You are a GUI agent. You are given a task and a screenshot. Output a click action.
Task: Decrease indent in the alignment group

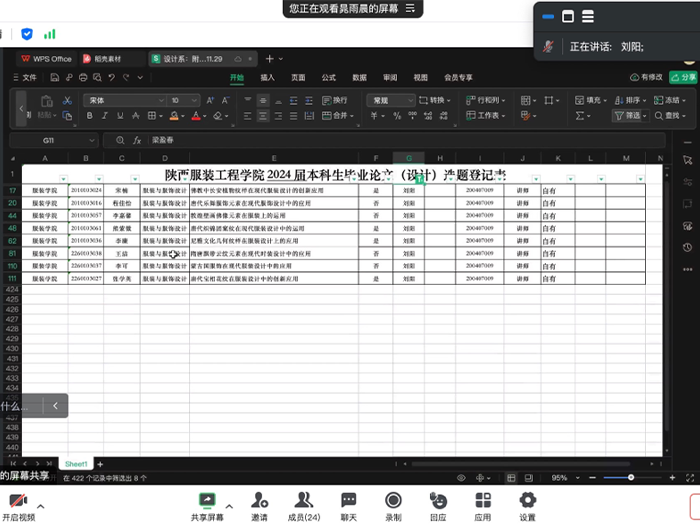coord(293,100)
